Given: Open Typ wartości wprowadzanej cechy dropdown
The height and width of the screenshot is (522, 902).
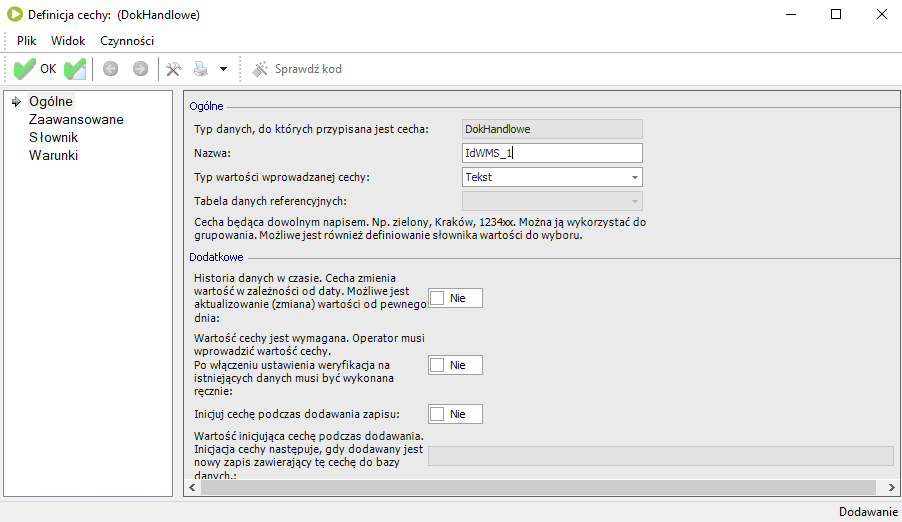Looking at the screenshot, I should pos(552,177).
